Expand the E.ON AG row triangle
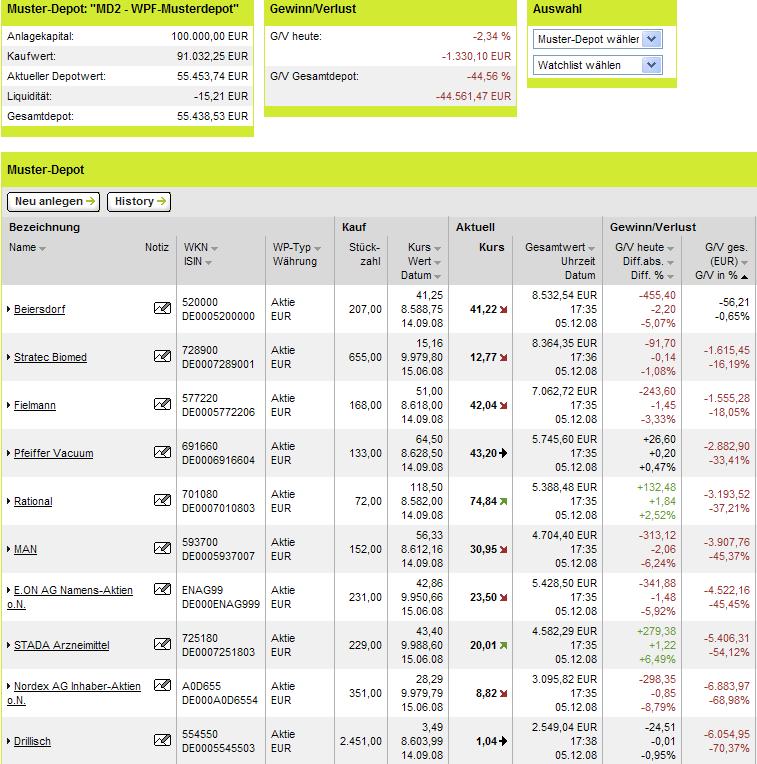The width and height of the screenshot is (757, 764). 9,590
